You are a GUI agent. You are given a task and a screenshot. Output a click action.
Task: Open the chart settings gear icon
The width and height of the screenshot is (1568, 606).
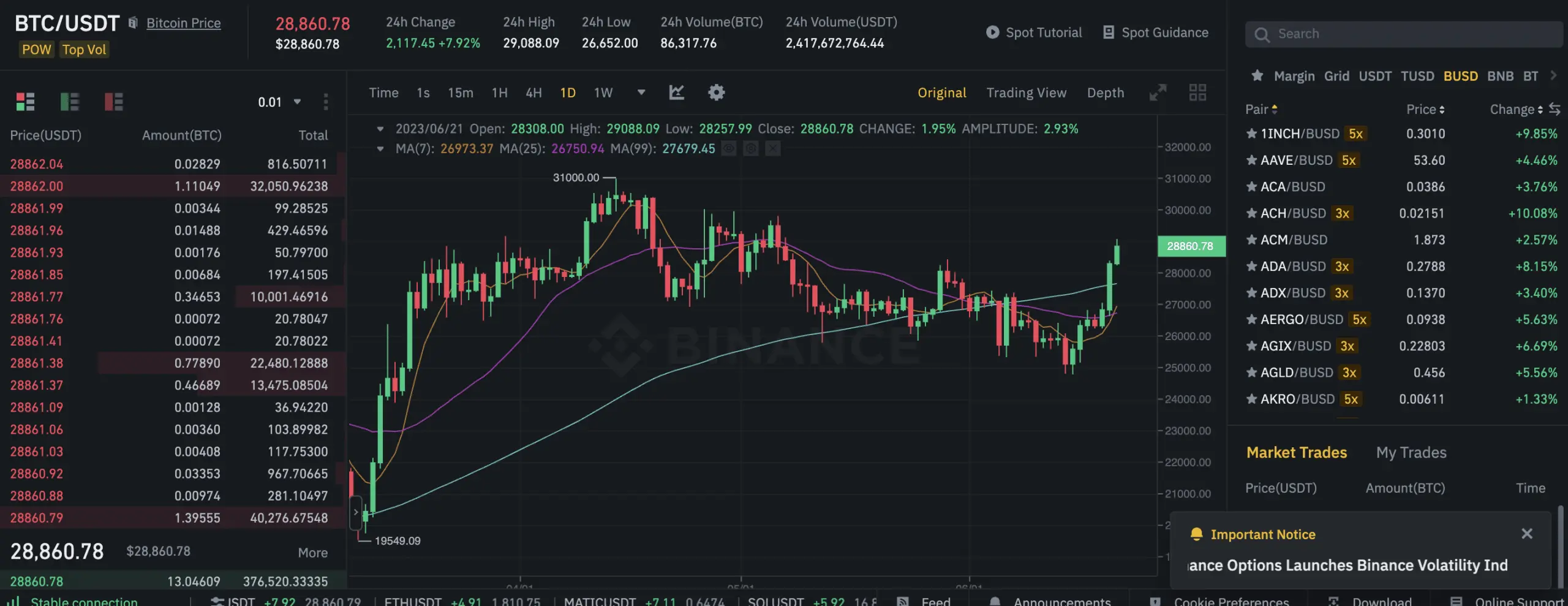point(716,93)
